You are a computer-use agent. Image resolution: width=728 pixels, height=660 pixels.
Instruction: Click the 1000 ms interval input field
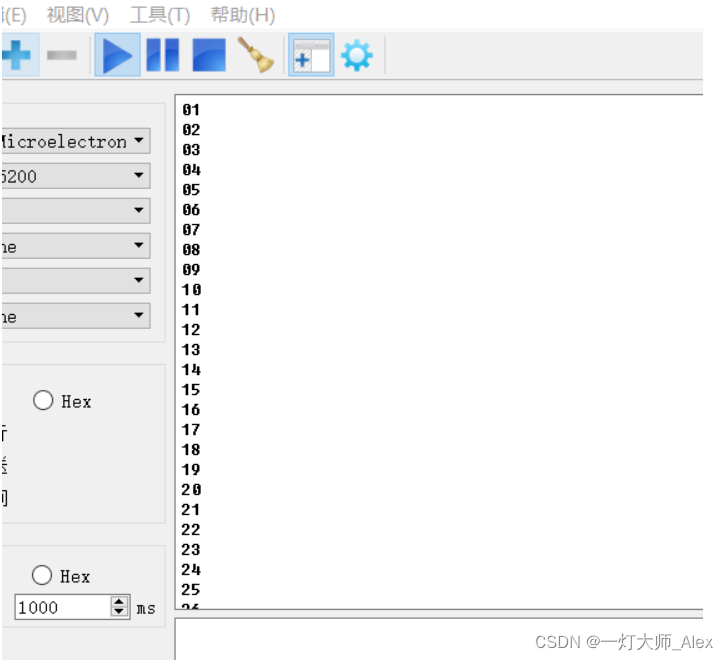point(63,607)
